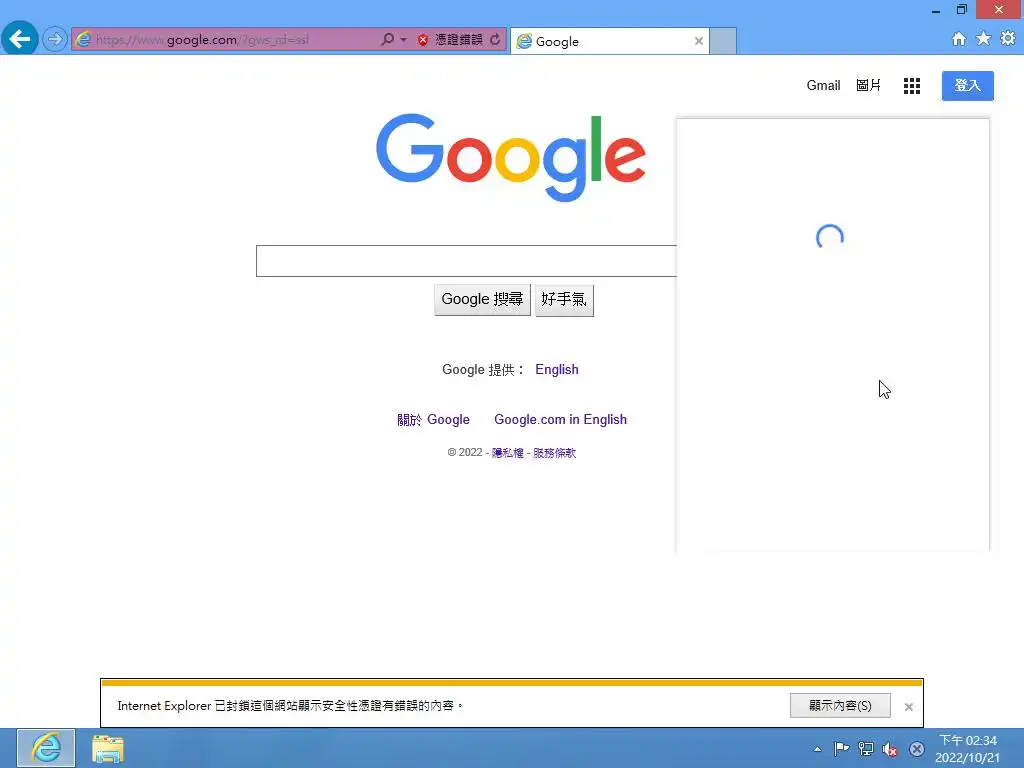Close the Google tab
This screenshot has width=1024, height=768.
point(699,41)
